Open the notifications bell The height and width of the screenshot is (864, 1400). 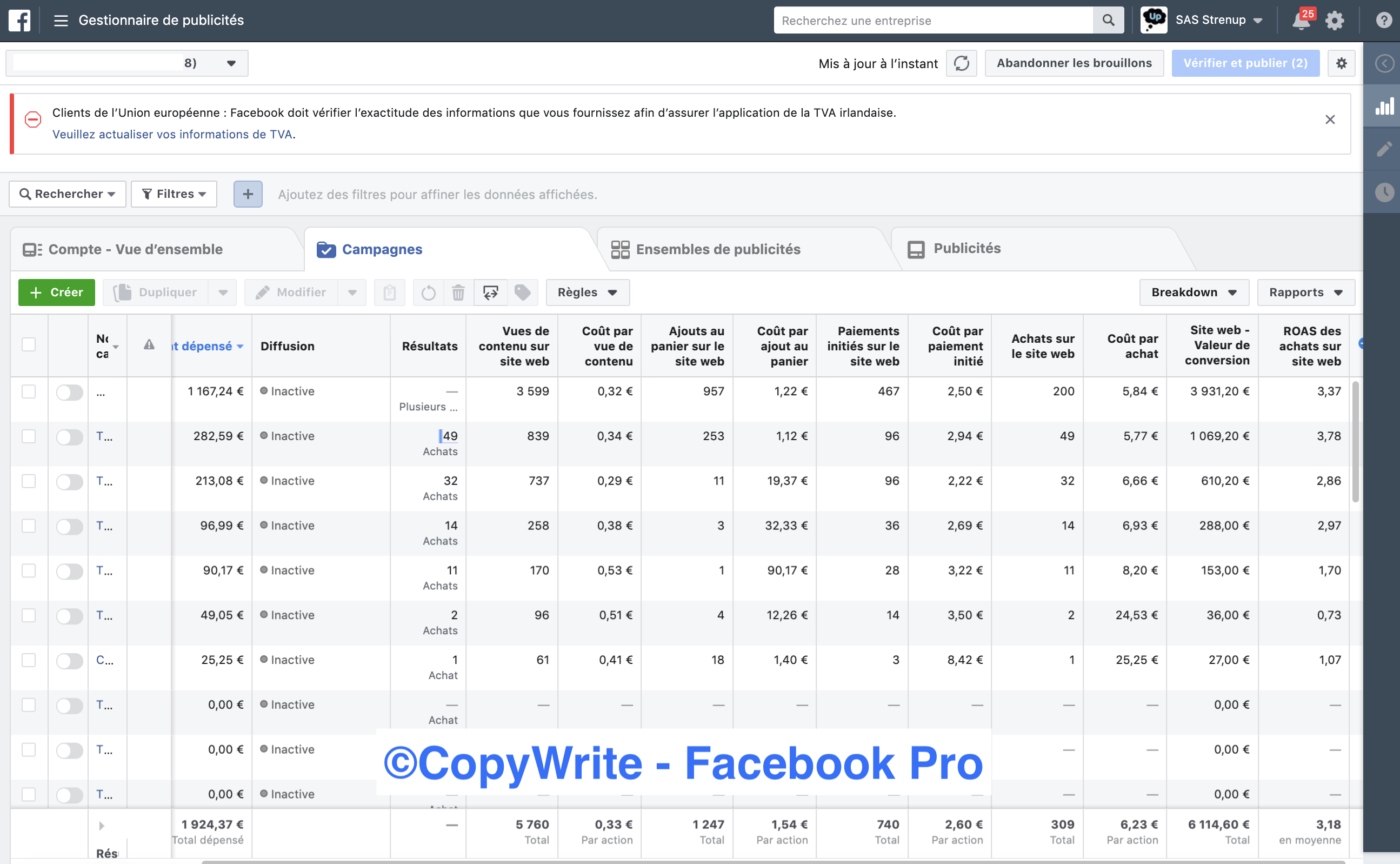[1301, 21]
